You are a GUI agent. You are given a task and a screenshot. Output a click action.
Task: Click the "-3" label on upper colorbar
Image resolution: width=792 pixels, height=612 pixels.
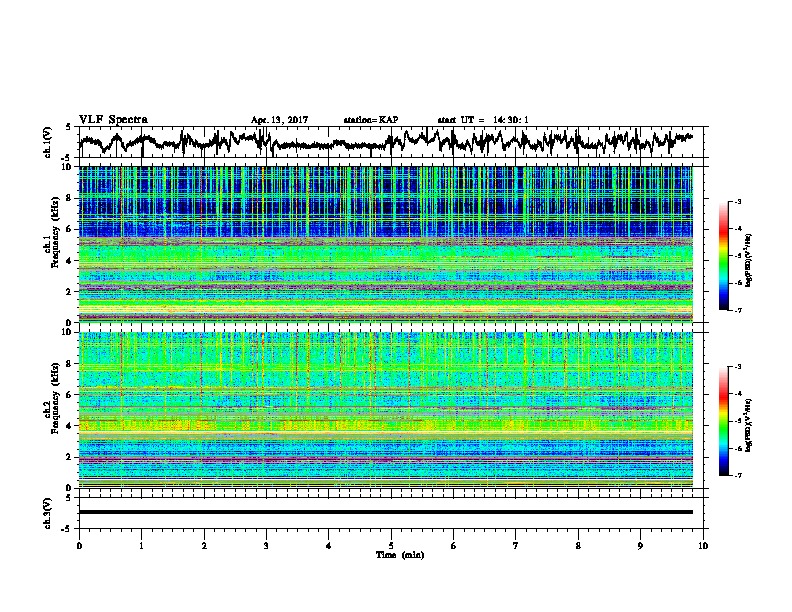(738, 202)
